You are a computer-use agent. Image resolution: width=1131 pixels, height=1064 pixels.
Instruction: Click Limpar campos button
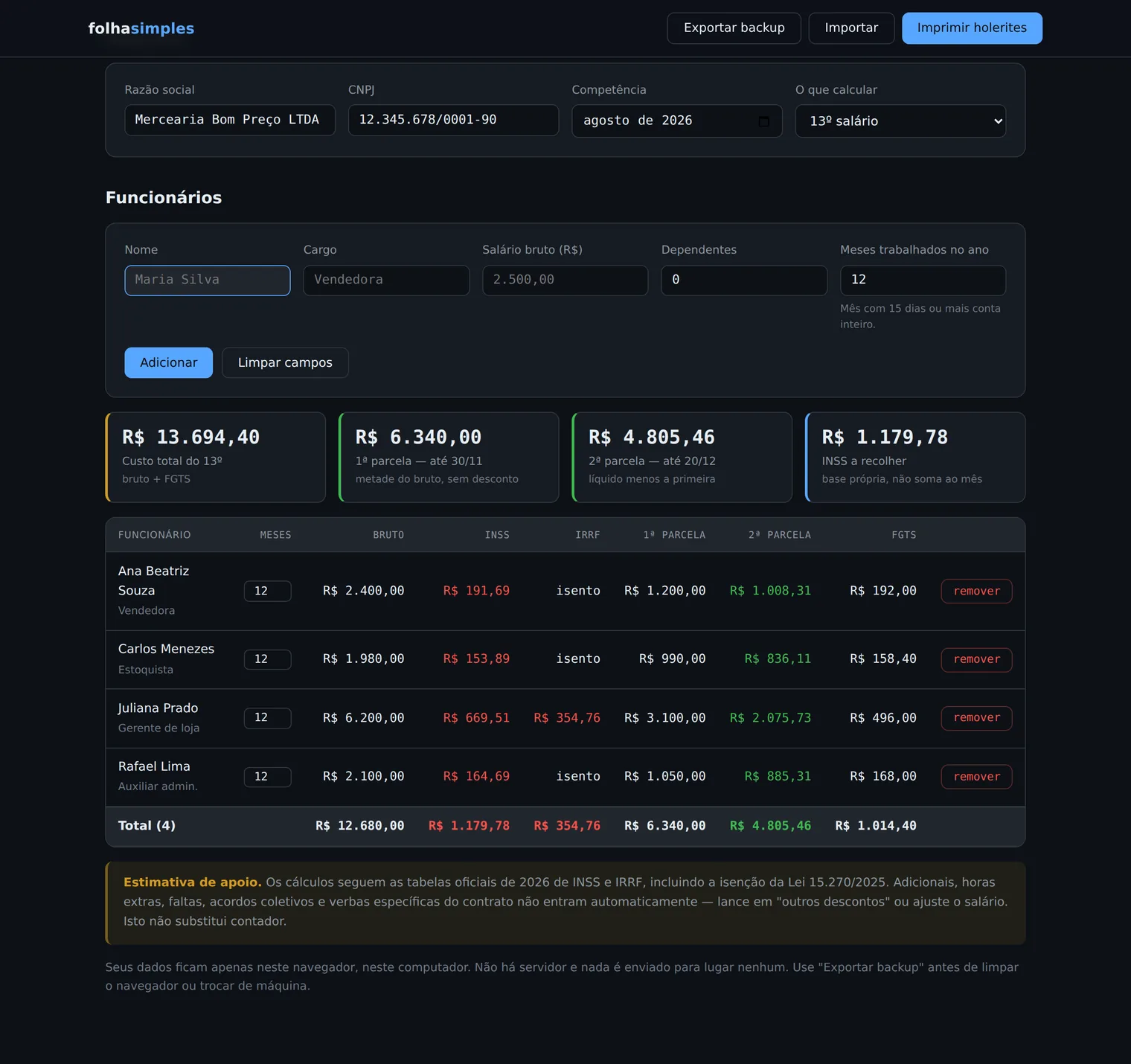click(x=285, y=363)
